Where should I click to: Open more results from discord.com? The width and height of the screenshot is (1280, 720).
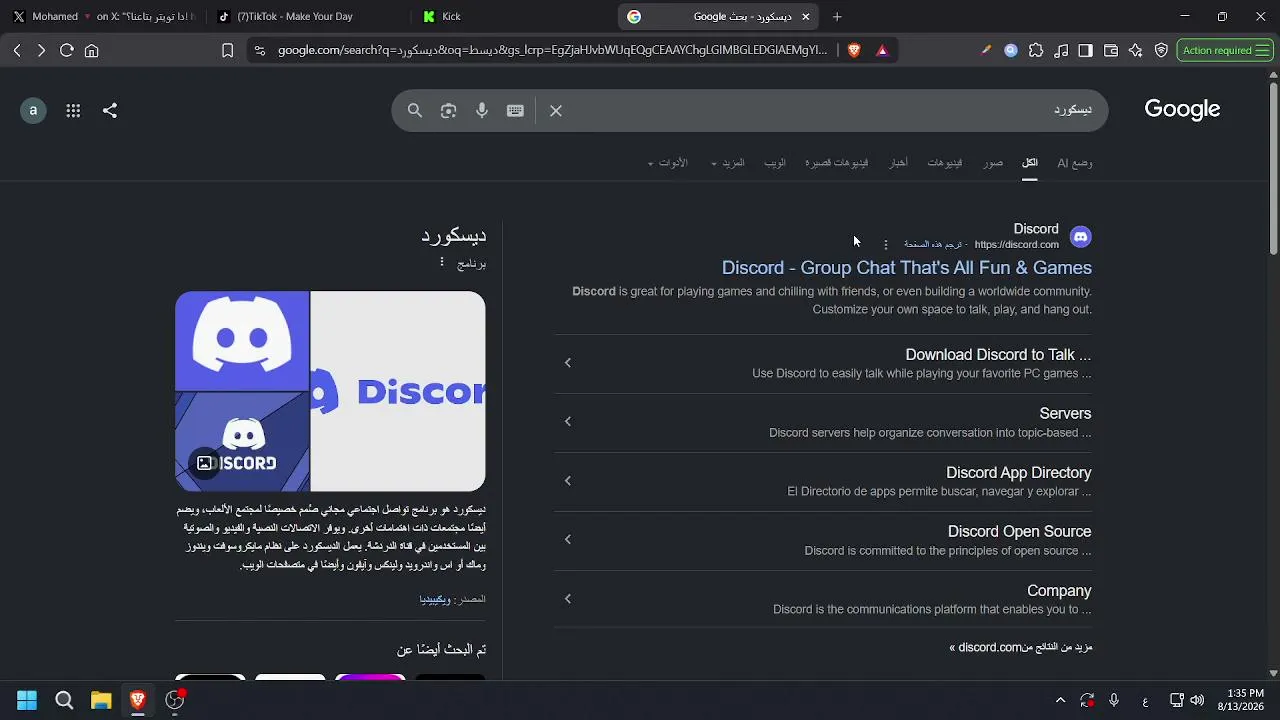pyautogui.click(x=1021, y=647)
